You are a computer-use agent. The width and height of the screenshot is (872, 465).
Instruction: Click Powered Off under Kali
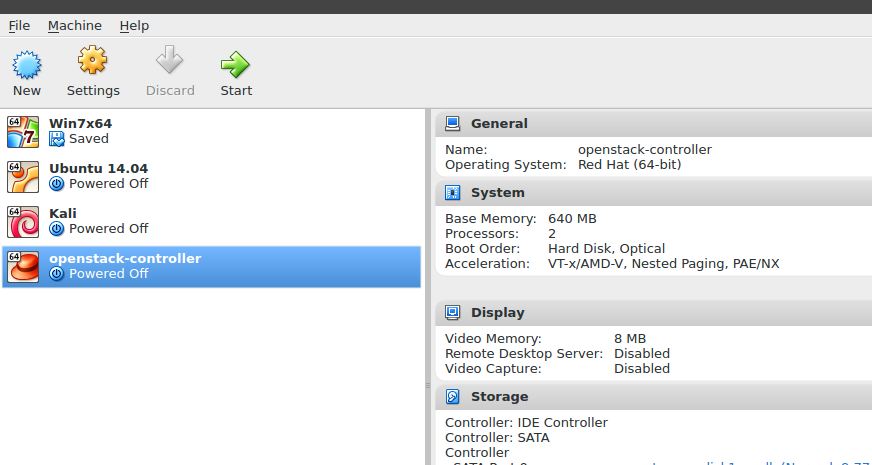108,229
